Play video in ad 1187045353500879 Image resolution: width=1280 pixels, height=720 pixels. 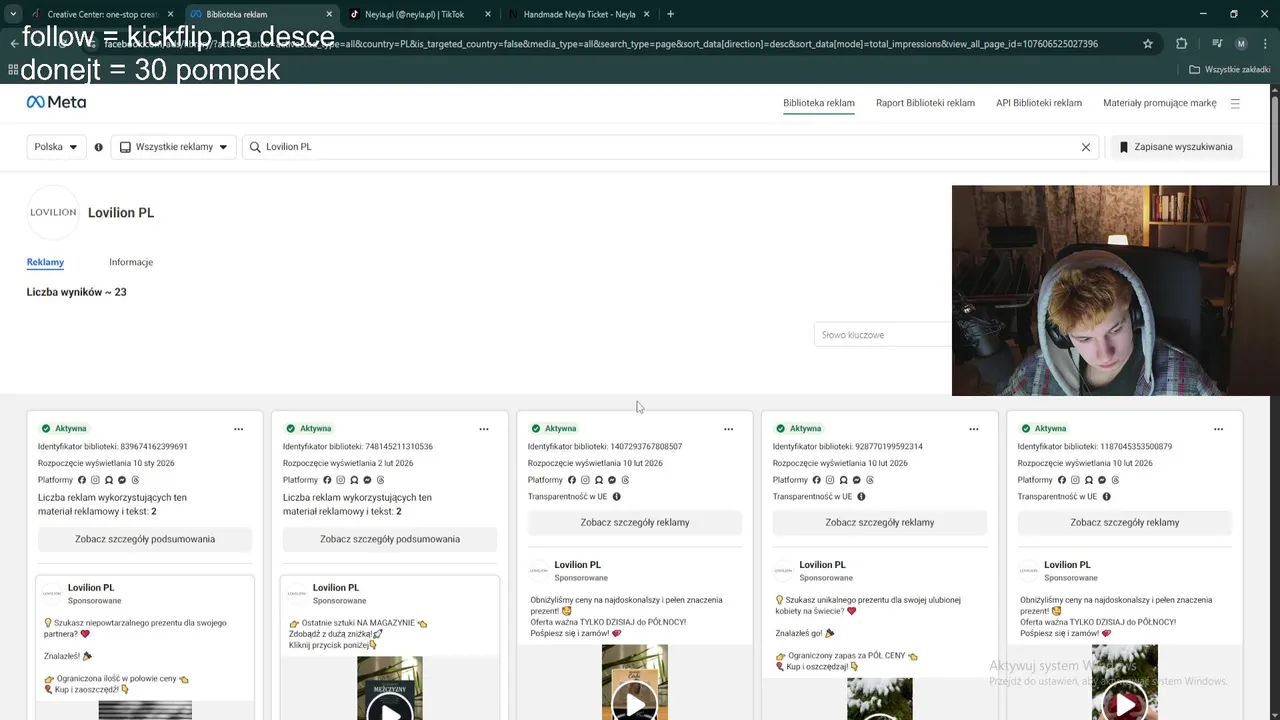[1125, 704]
